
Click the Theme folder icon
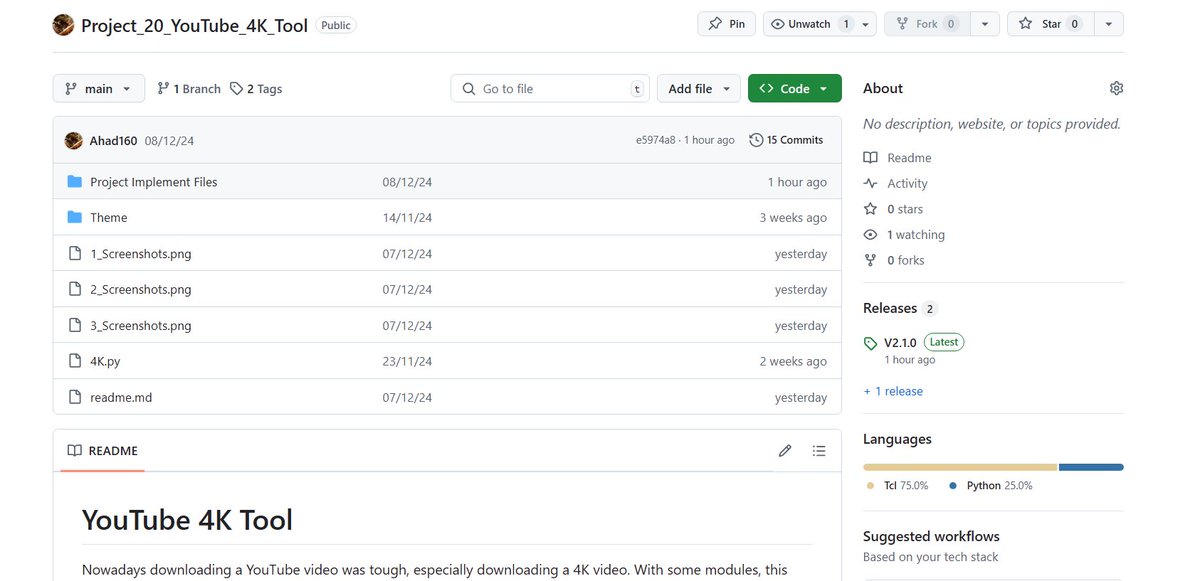[x=74, y=217]
